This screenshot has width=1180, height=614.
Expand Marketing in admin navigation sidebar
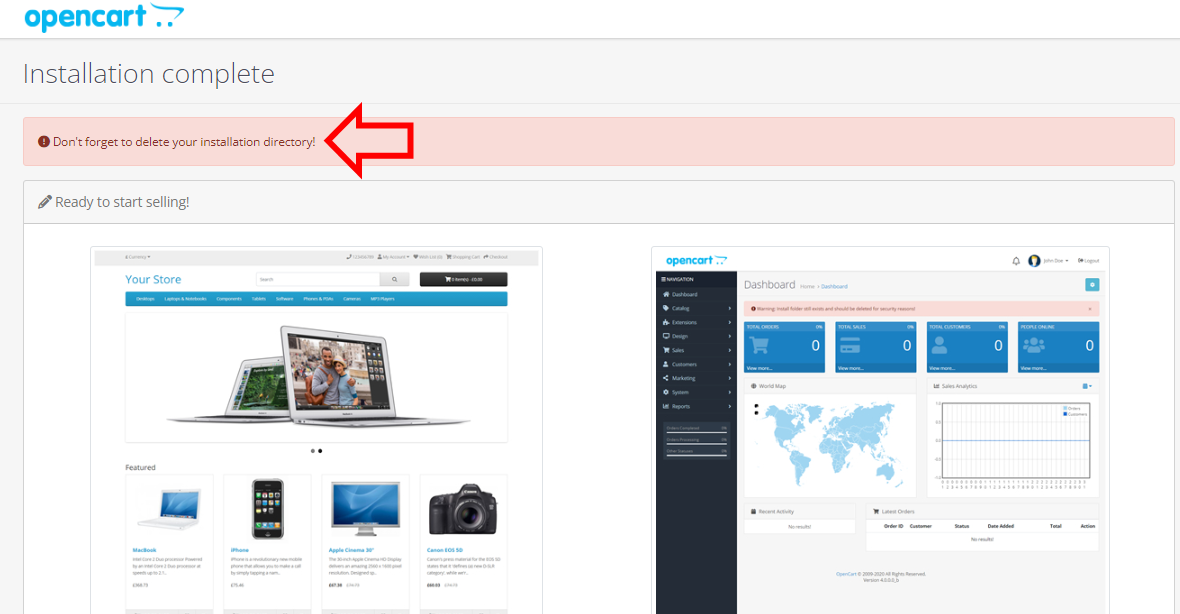pos(696,378)
